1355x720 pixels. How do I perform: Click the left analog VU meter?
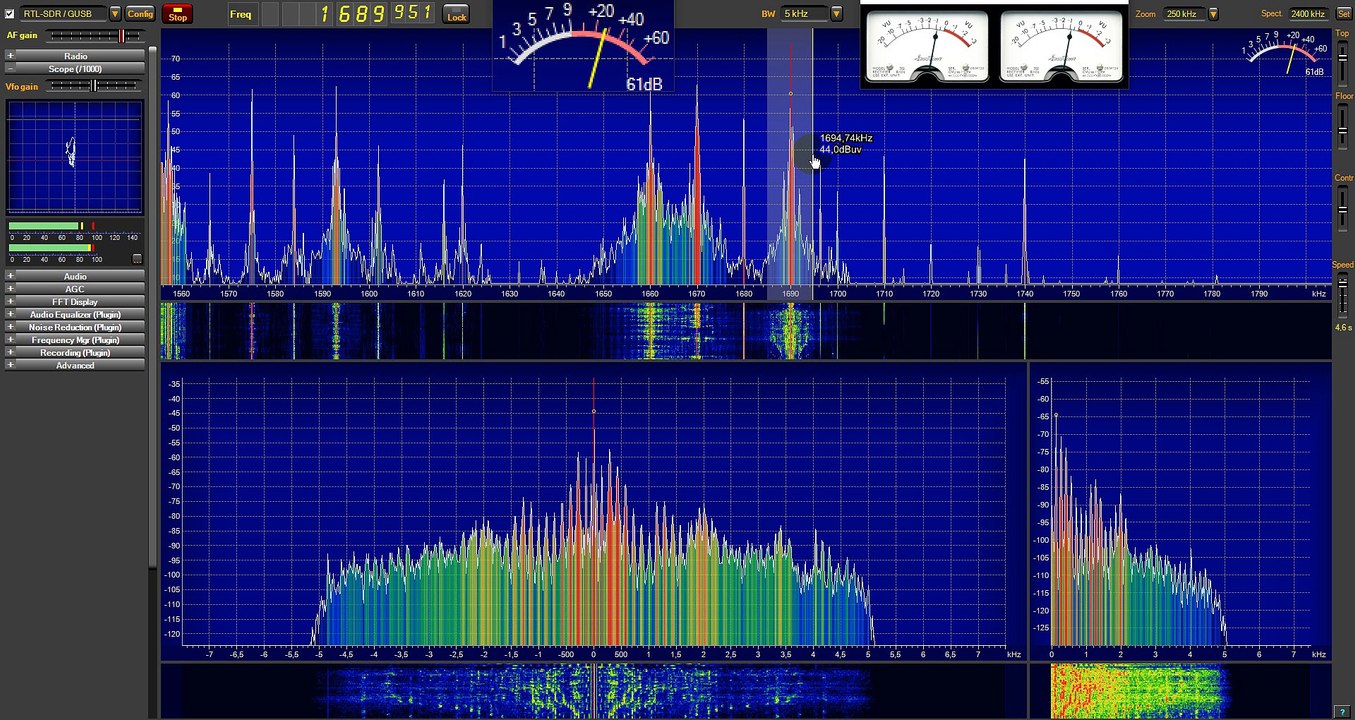click(926, 48)
